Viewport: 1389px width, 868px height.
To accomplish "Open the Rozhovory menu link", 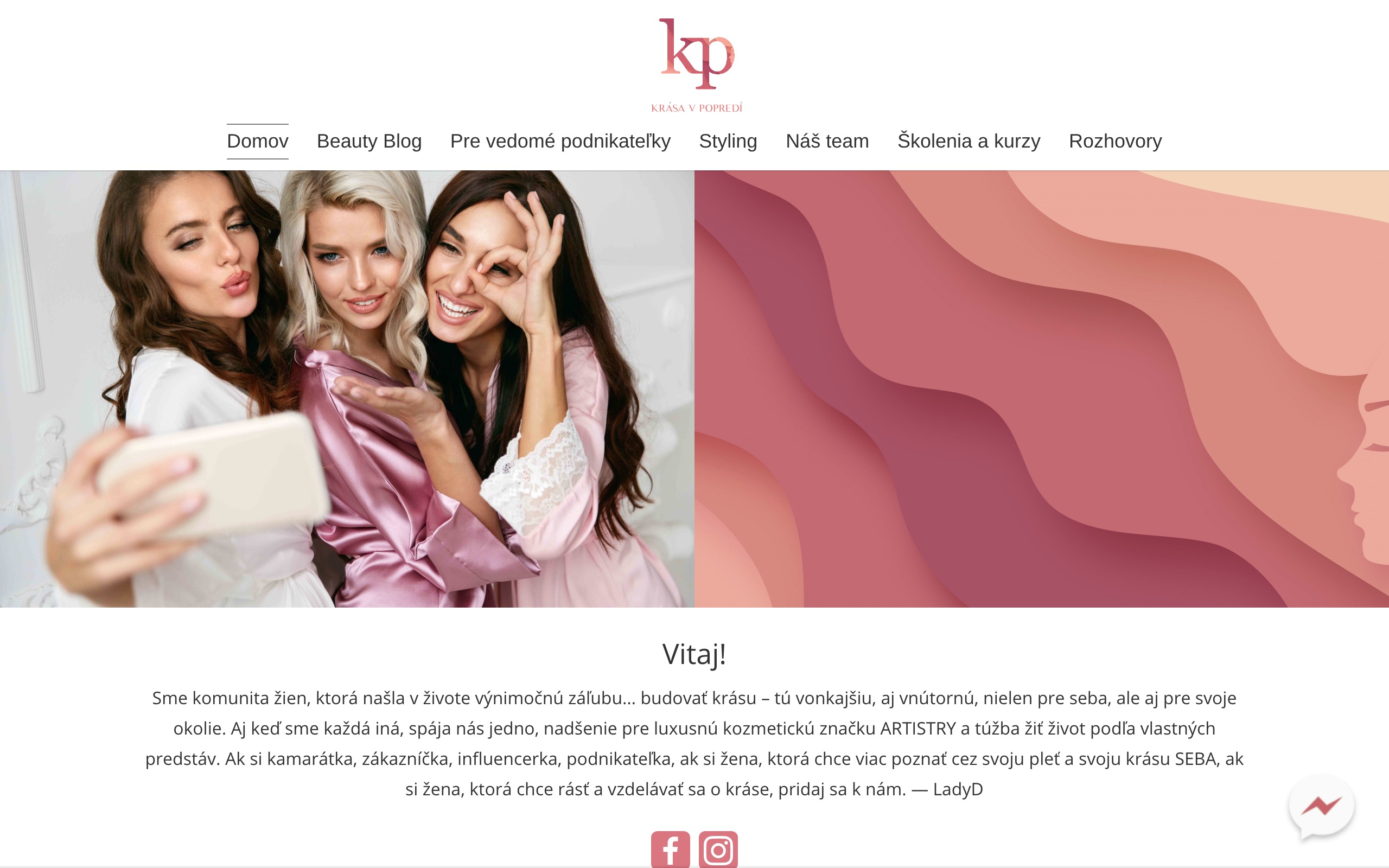I will pyautogui.click(x=1115, y=141).
